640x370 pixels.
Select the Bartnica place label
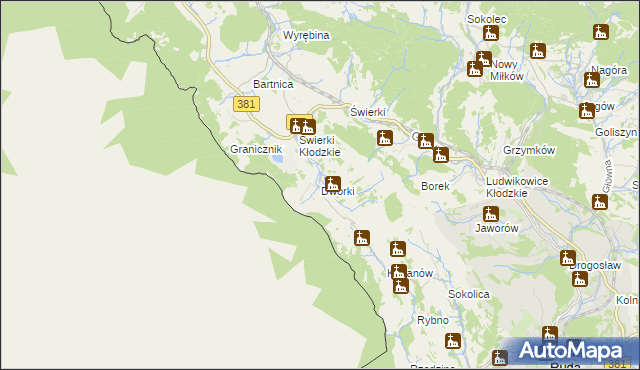coord(273,84)
